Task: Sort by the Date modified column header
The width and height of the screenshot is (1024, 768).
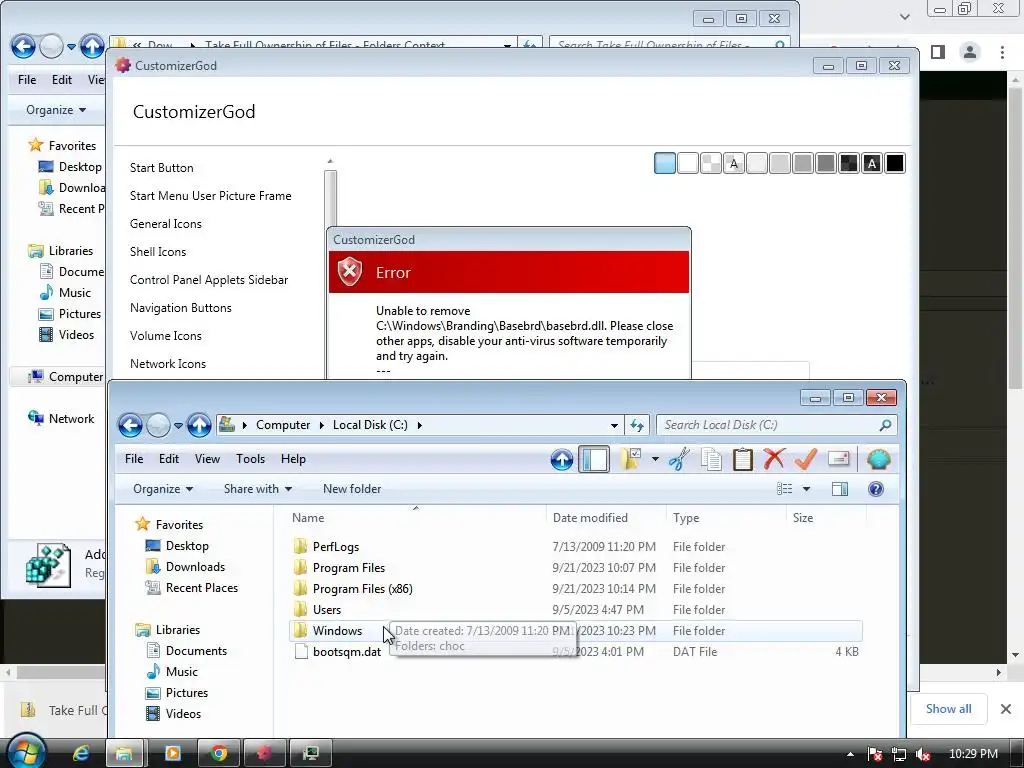Action: pyautogui.click(x=590, y=518)
